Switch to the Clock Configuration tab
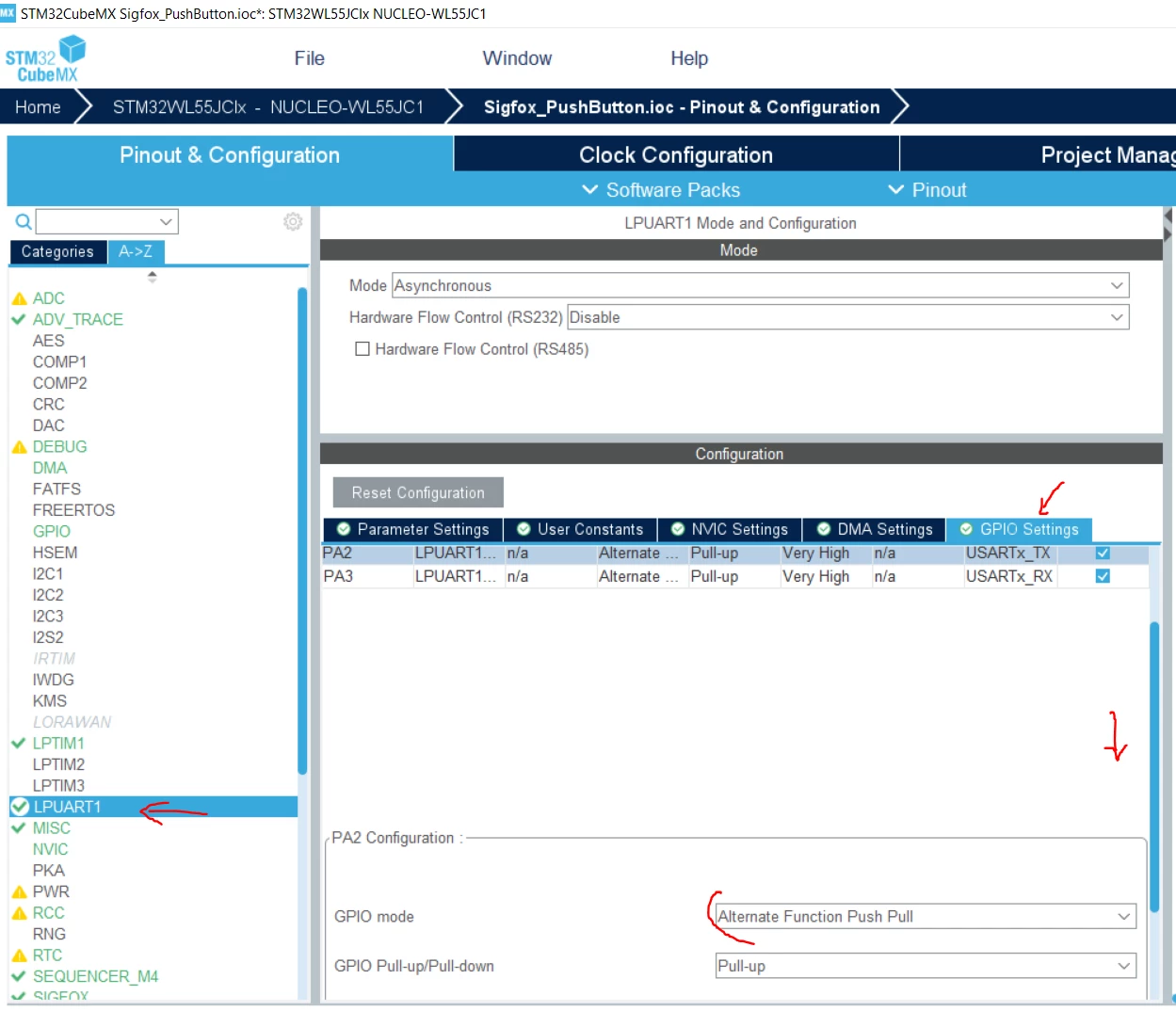This screenshot has height=1011, width=1176. pos(676,154)
